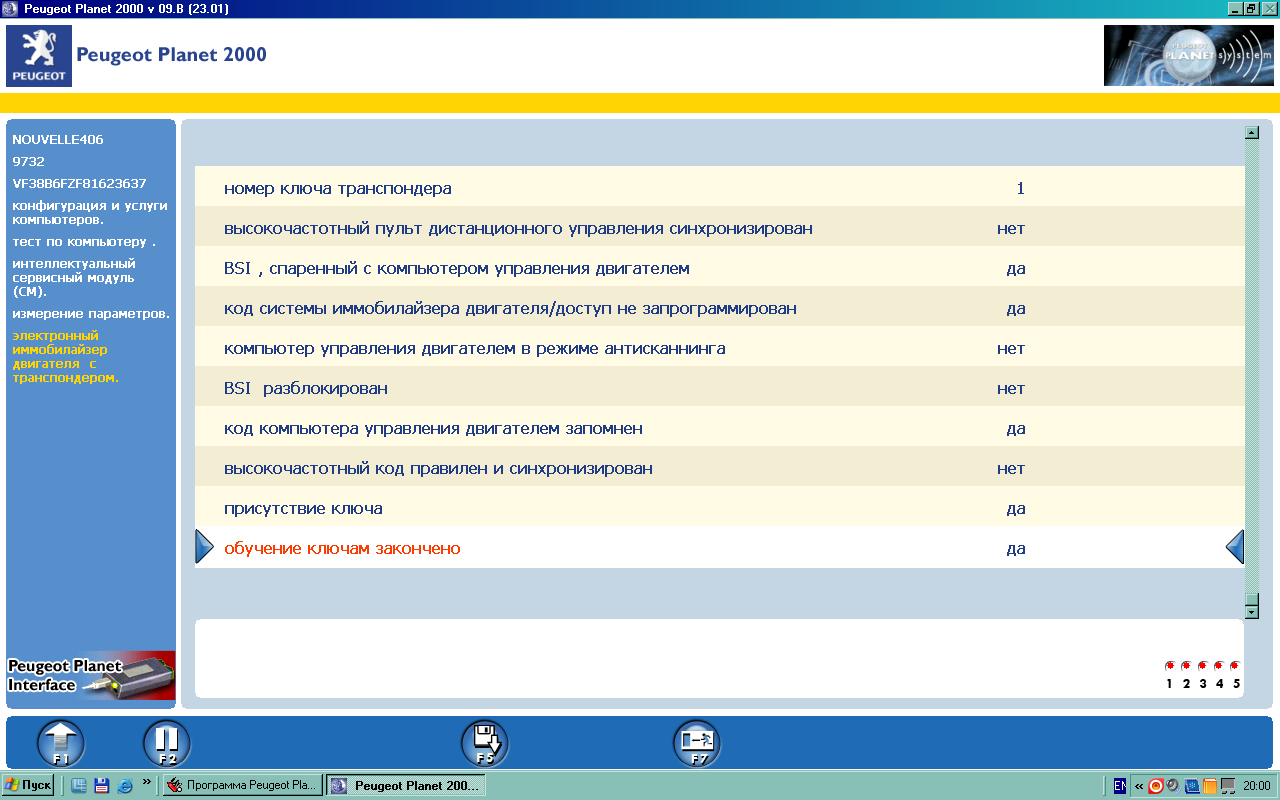Click the show desktop quick launch icon
Image resolution: width=1280 pixels, height=800 pixels.
click(x=79, y=785)
